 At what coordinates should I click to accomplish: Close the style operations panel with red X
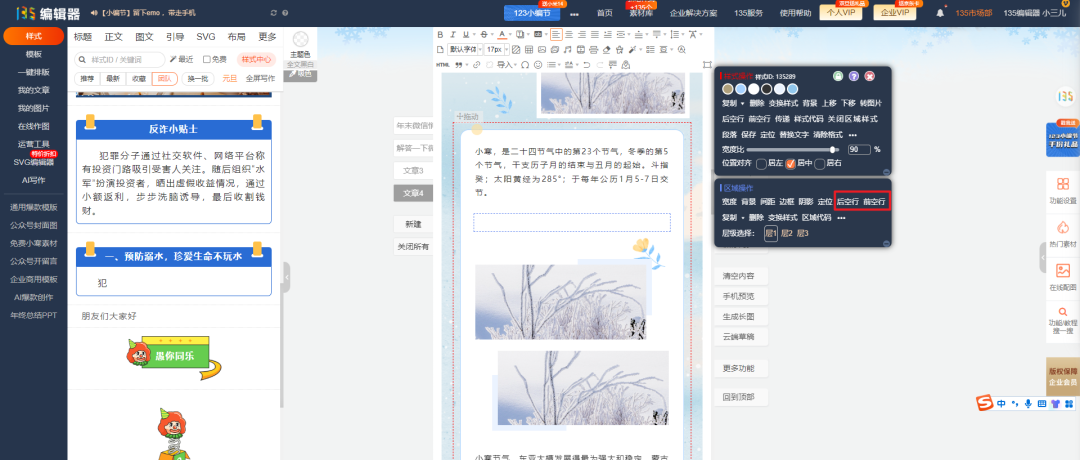(x=870, y=76)
